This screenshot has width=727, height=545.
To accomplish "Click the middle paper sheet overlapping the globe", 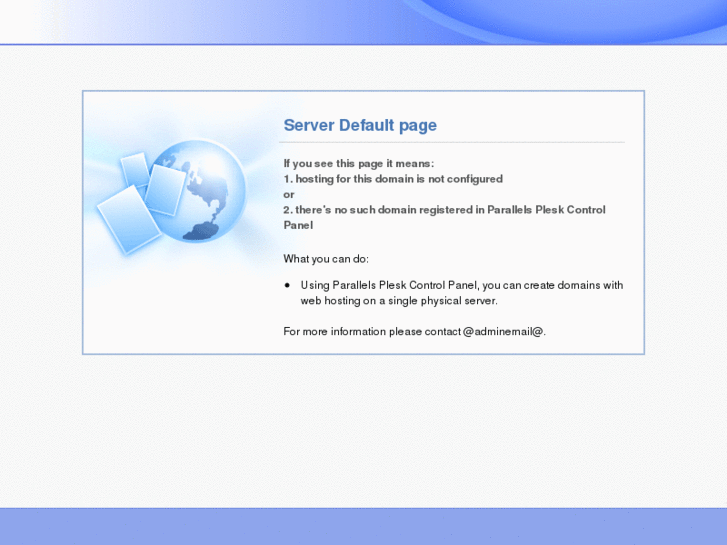I will [x=165, y=190].
